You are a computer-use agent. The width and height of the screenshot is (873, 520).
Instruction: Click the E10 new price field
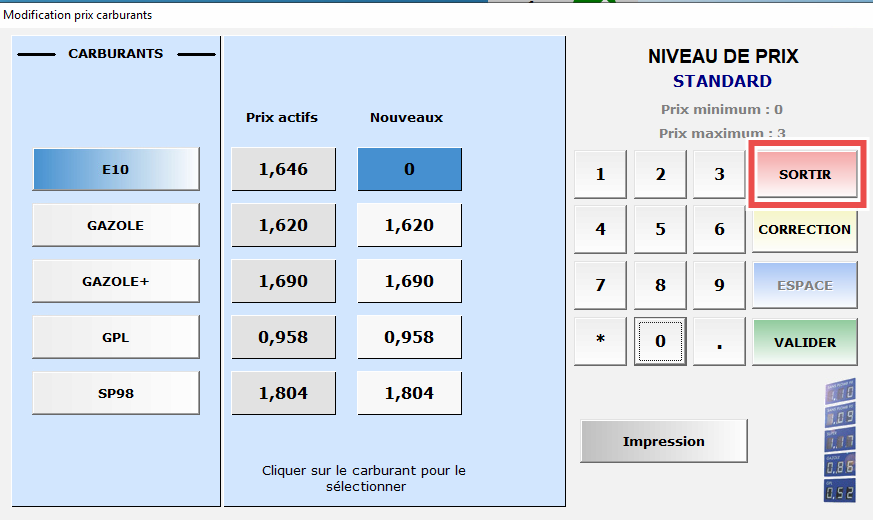pyautogui.click(x=409, y=169)
